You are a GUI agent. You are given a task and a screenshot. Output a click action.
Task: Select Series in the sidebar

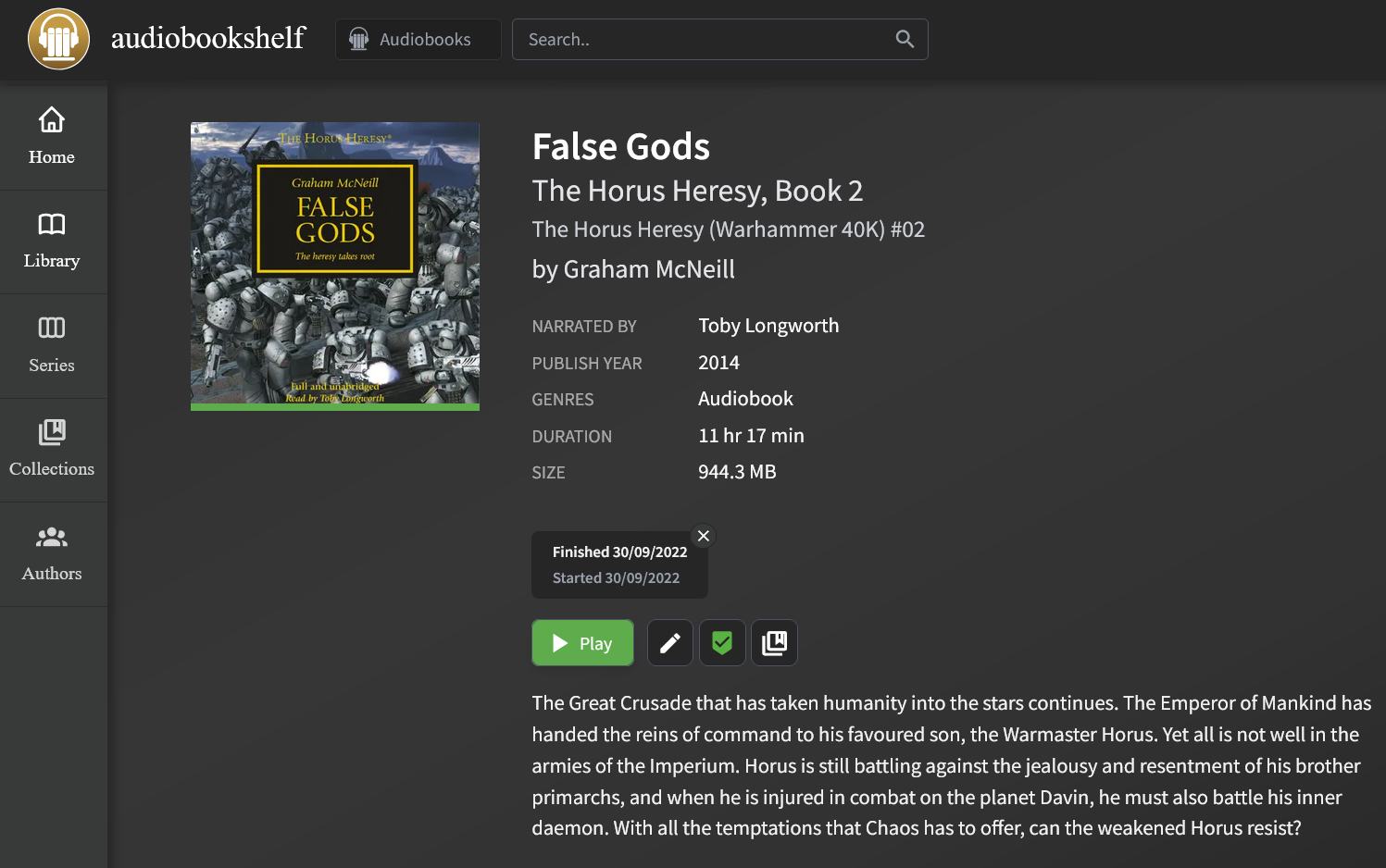pos(52,344)
